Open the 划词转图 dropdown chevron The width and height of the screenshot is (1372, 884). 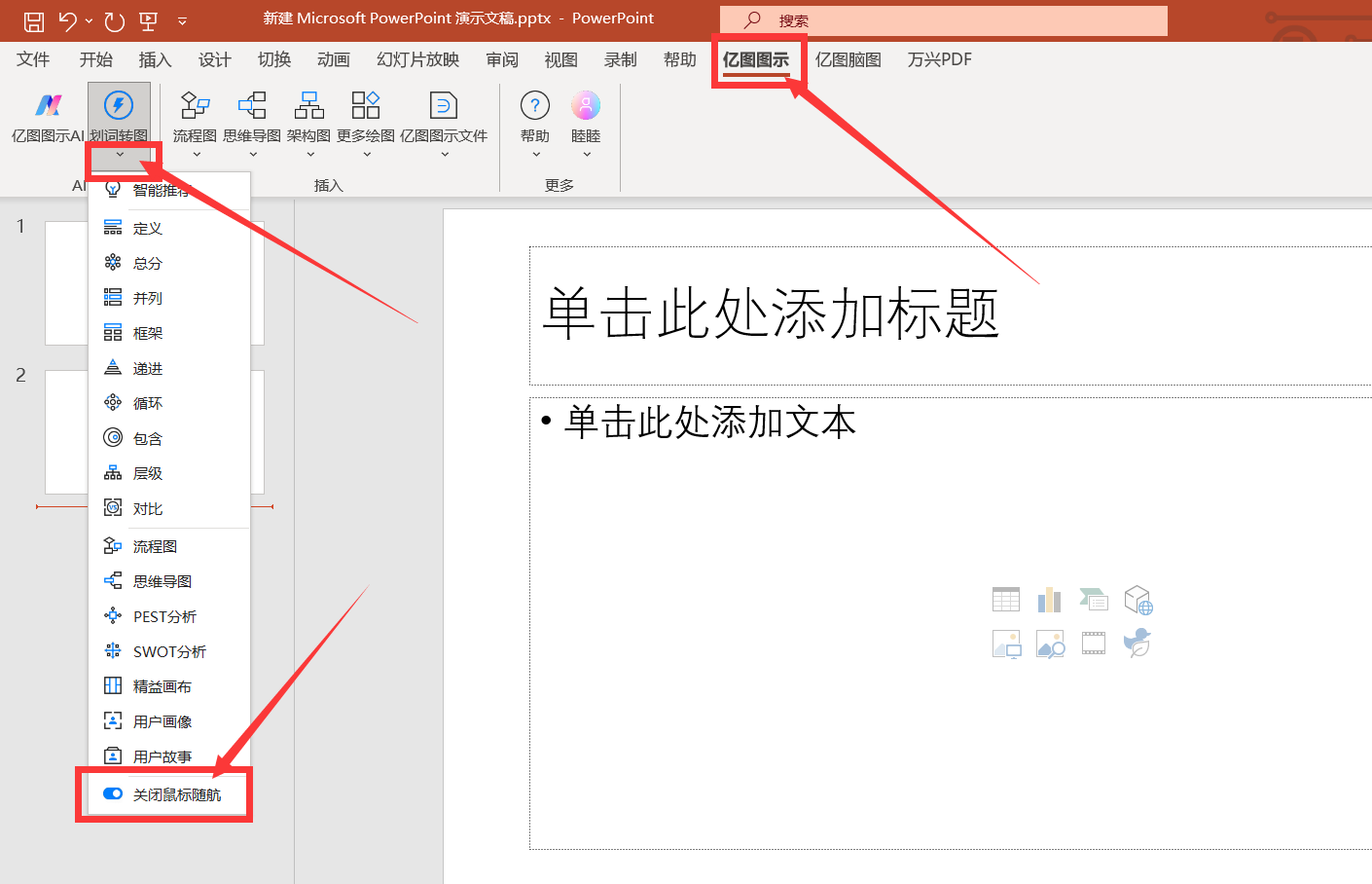121,156
